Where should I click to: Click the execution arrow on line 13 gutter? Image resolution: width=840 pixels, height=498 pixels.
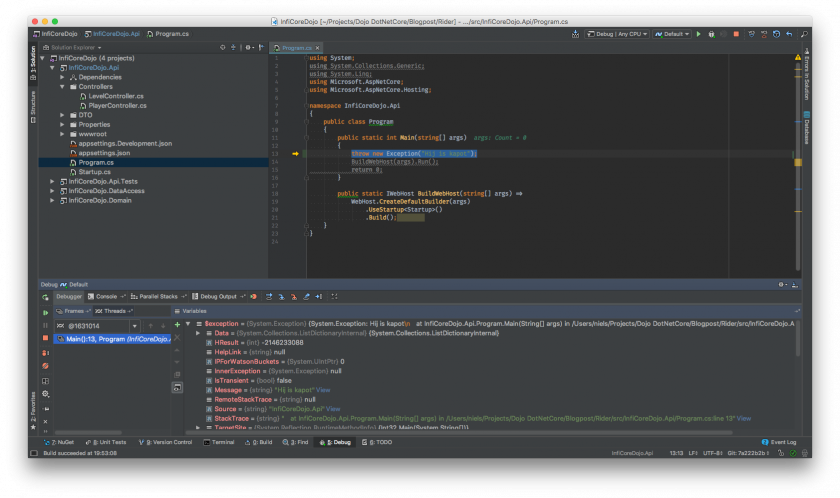point(295,154)
